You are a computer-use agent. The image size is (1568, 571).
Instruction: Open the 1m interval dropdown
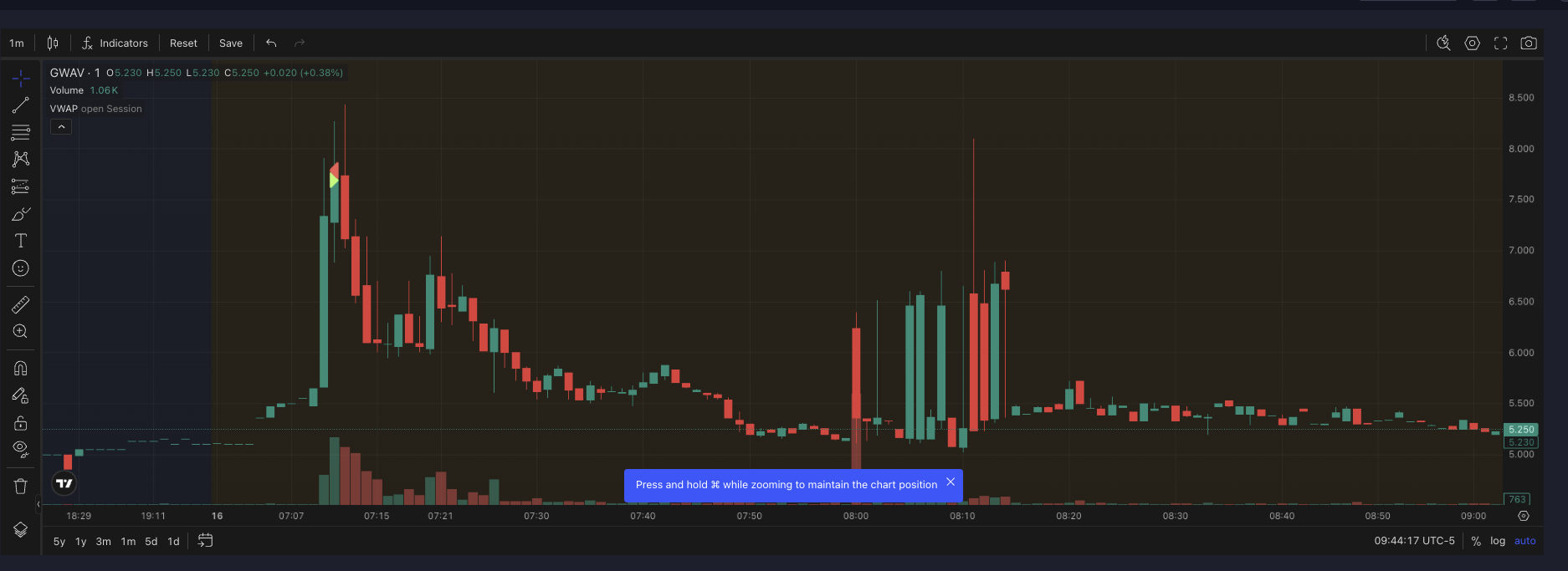pyautogui.click(x=17, y=43)
